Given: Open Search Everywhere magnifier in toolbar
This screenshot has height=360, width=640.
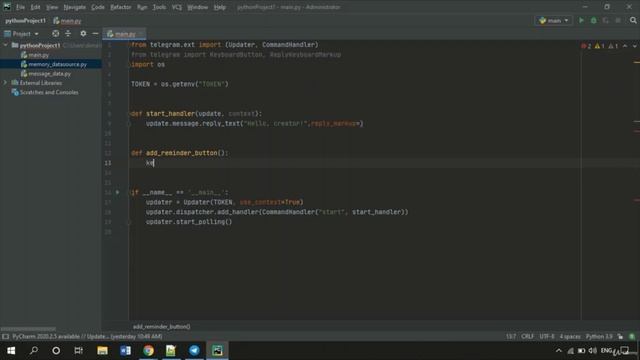Looking at the screenshot, I should [x=633, y=20].
